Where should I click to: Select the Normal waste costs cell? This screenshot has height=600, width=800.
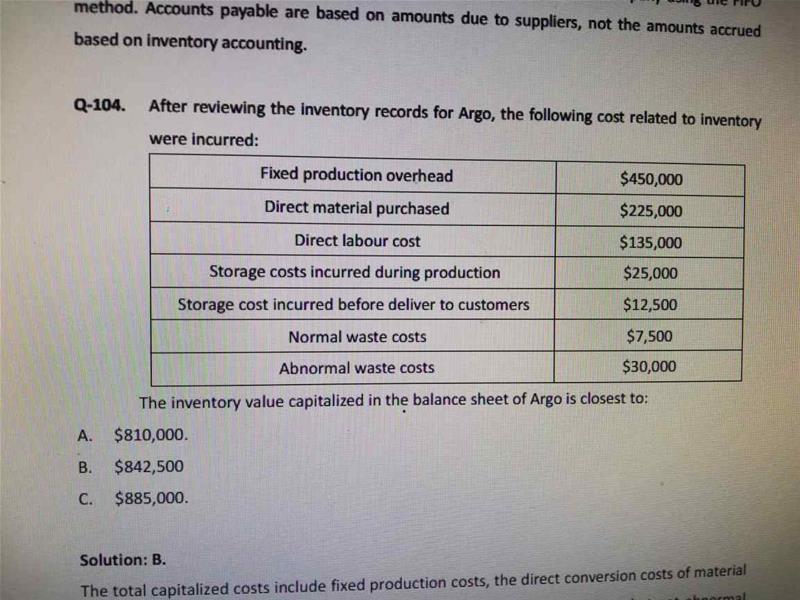pos(357,337)
